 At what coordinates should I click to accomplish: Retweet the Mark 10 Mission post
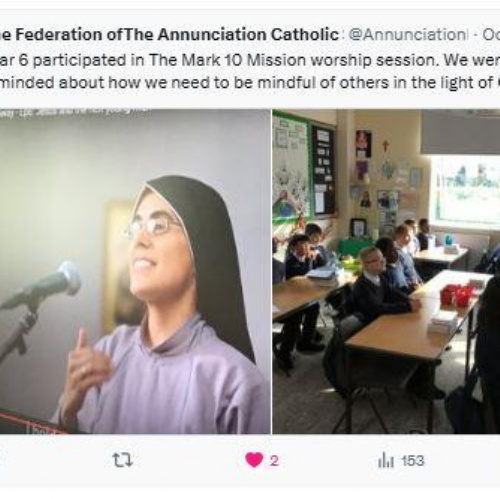tap(122, 460)
